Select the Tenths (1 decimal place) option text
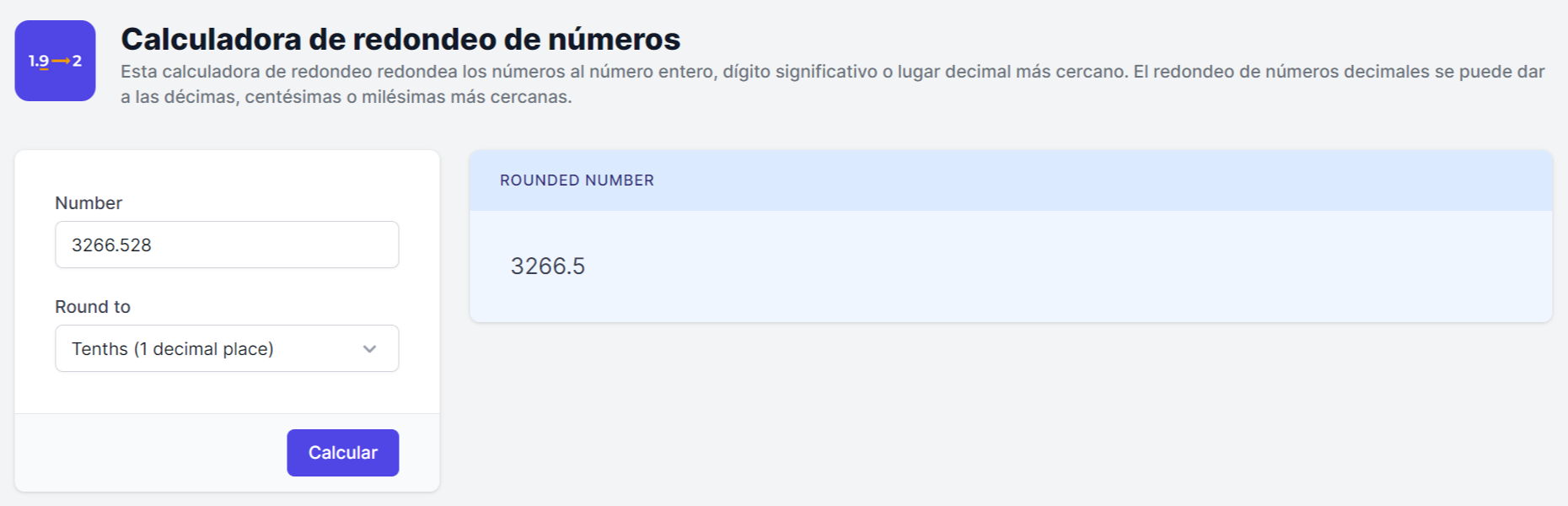The width and height of the screenshot is (1568, 506). click(x=173, y=349)
